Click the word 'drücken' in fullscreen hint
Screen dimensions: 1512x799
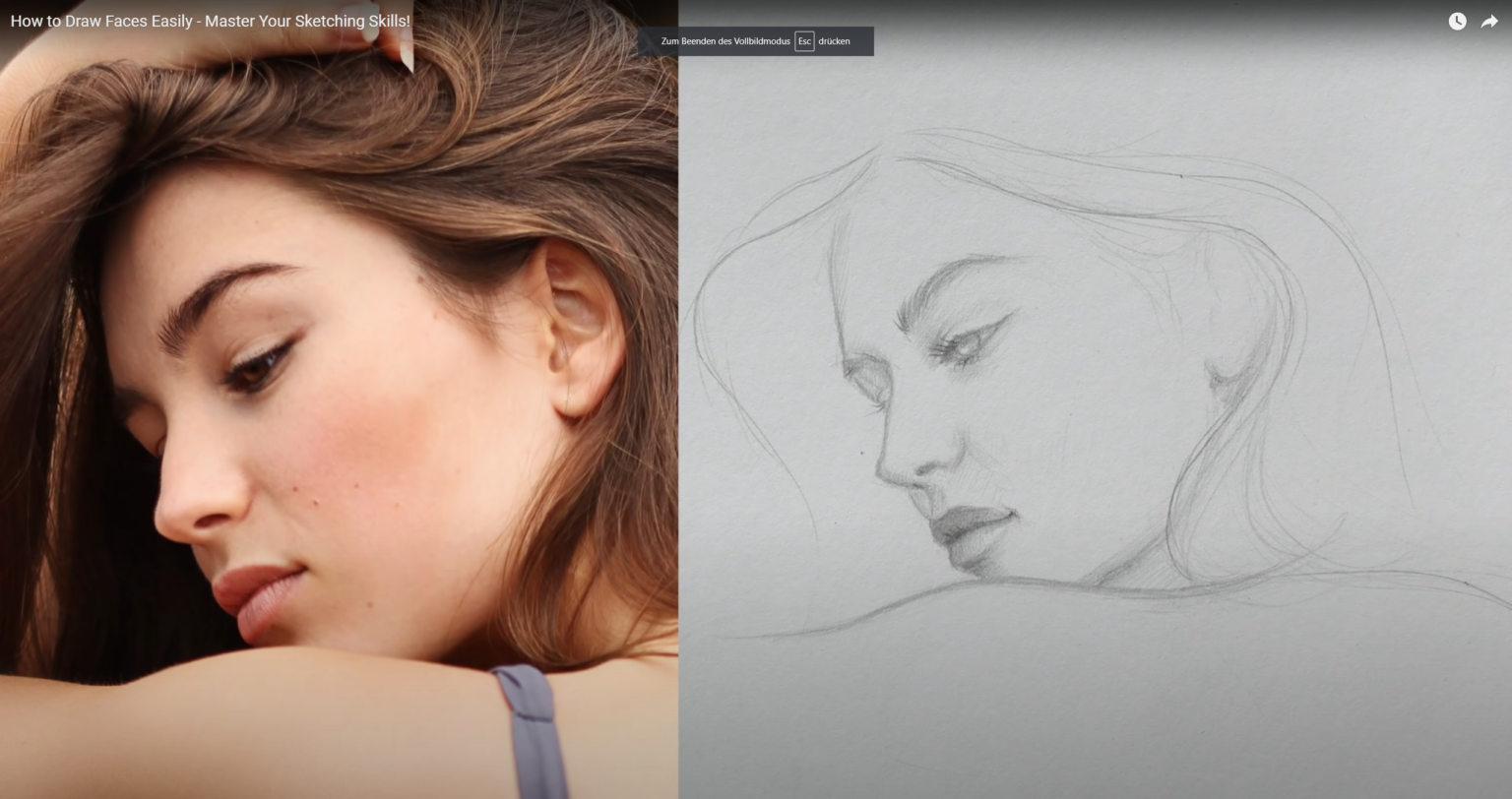pos(834,41)
